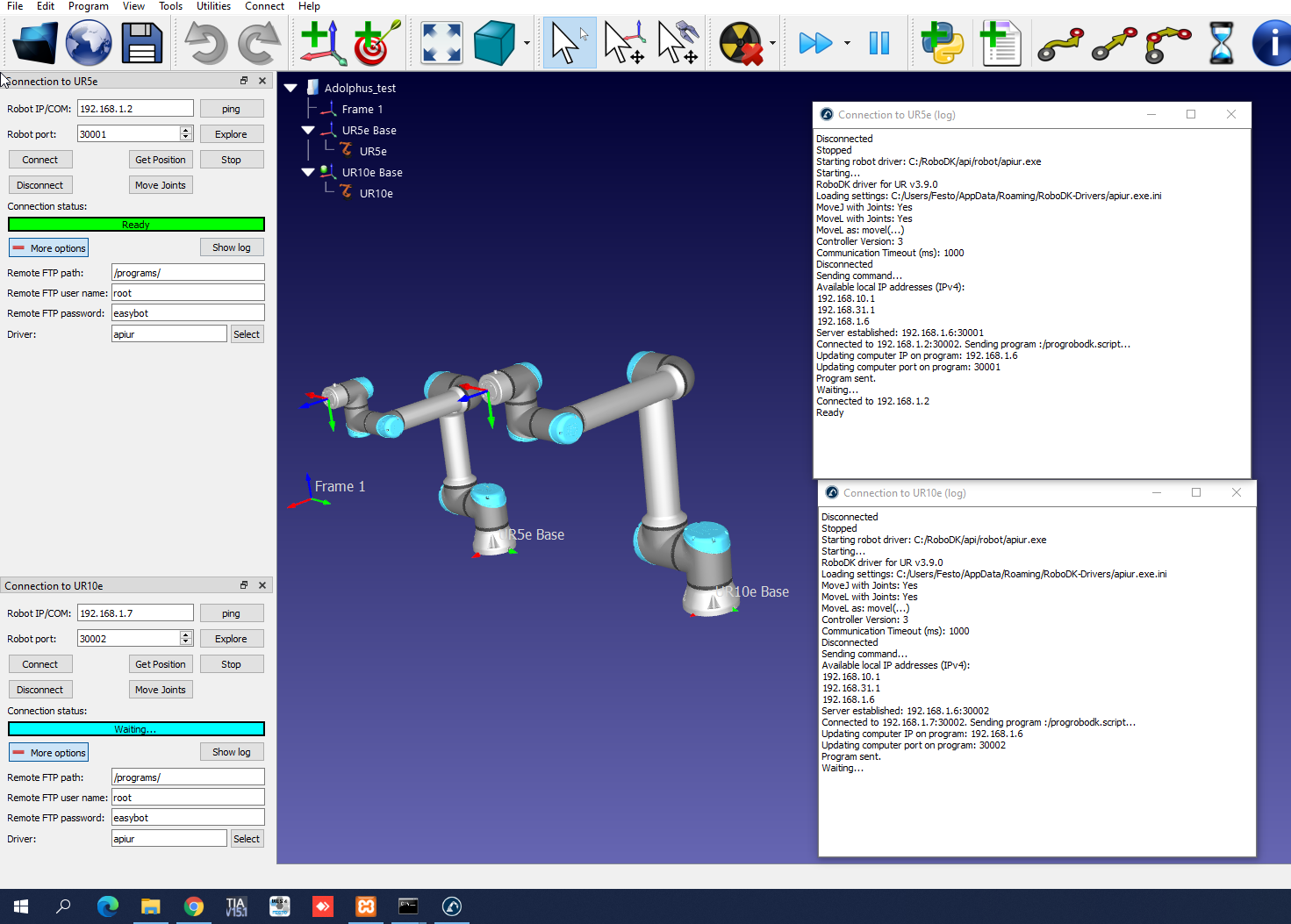Open the Connect menu
The image size is (1291, 924).
tap(264, 6)
